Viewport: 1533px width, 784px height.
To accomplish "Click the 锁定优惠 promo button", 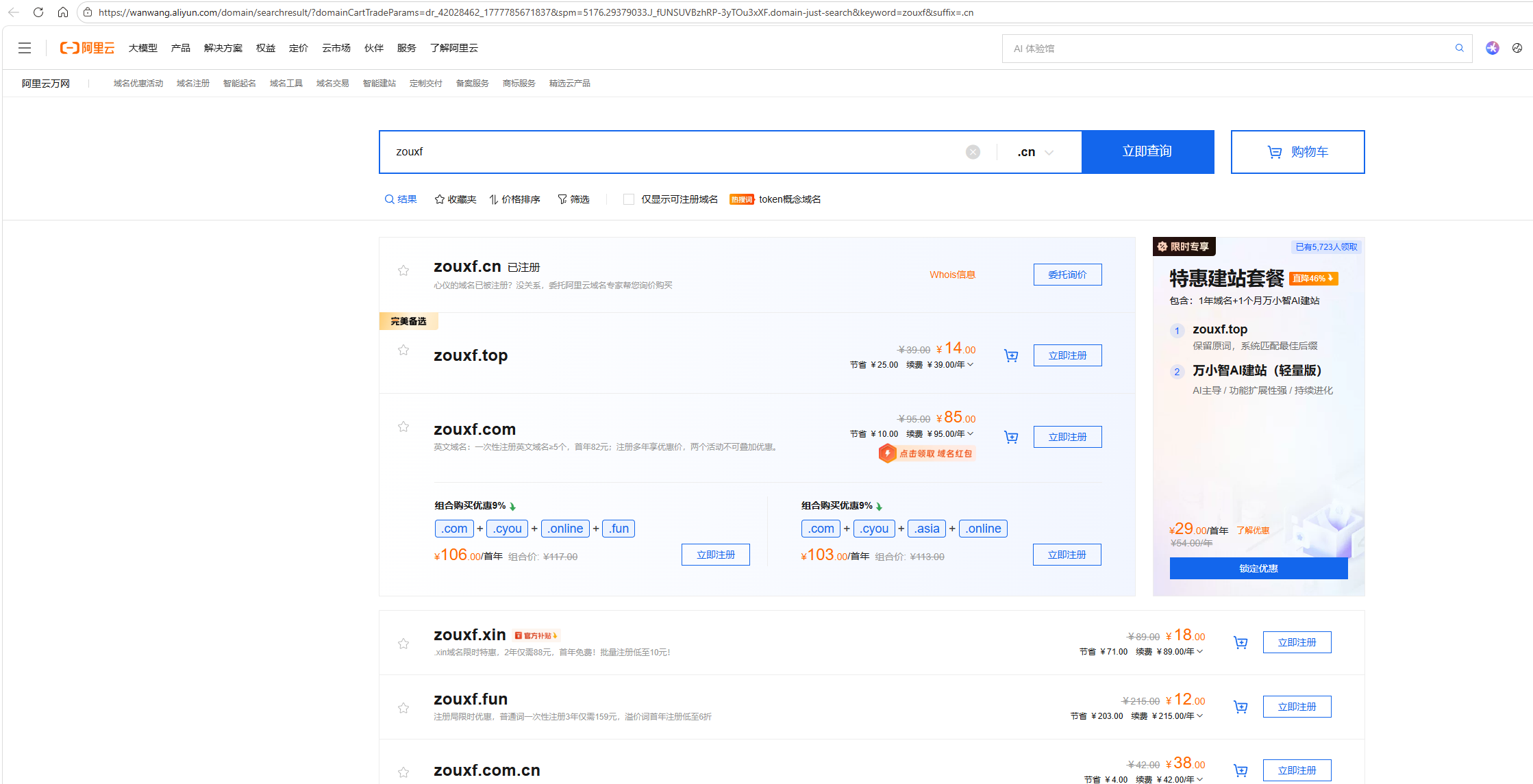I will click(1259, 568).
